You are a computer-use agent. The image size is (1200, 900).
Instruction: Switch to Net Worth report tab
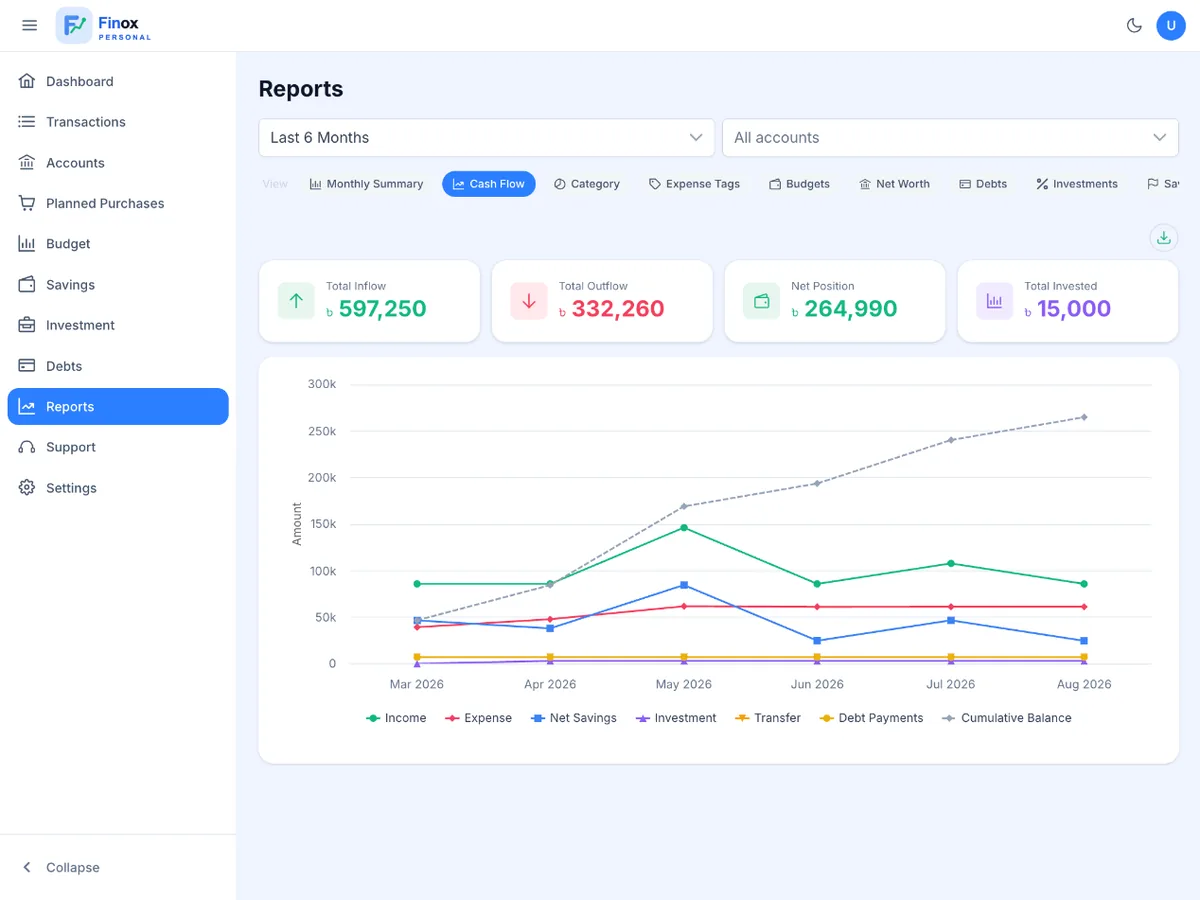coord(894,184)
